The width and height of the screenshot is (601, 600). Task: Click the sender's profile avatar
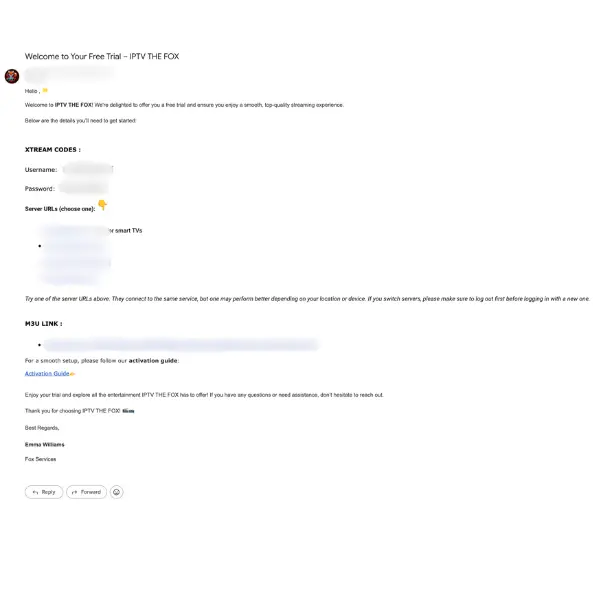tap(12, 77)
